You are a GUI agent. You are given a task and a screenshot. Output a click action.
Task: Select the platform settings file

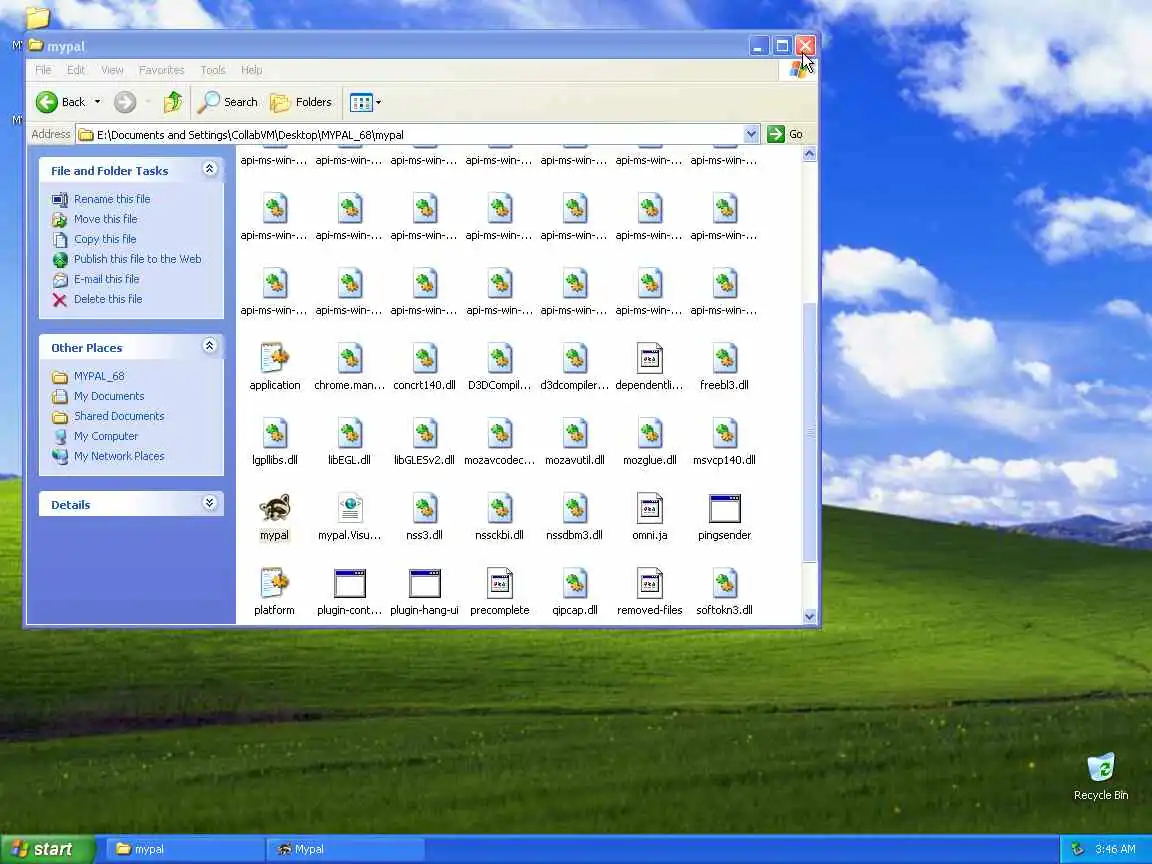[275, 583]
